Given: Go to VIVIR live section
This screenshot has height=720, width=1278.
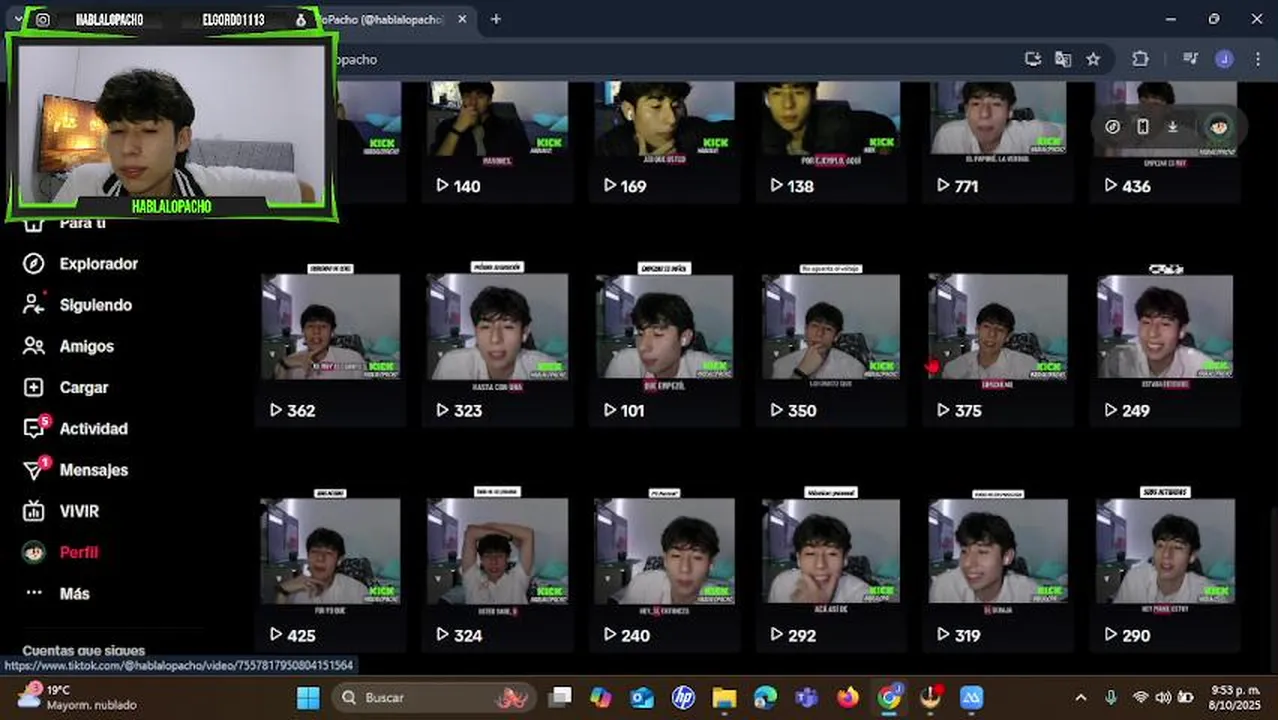Looking at the screenshot, I should tap(61, 511).
